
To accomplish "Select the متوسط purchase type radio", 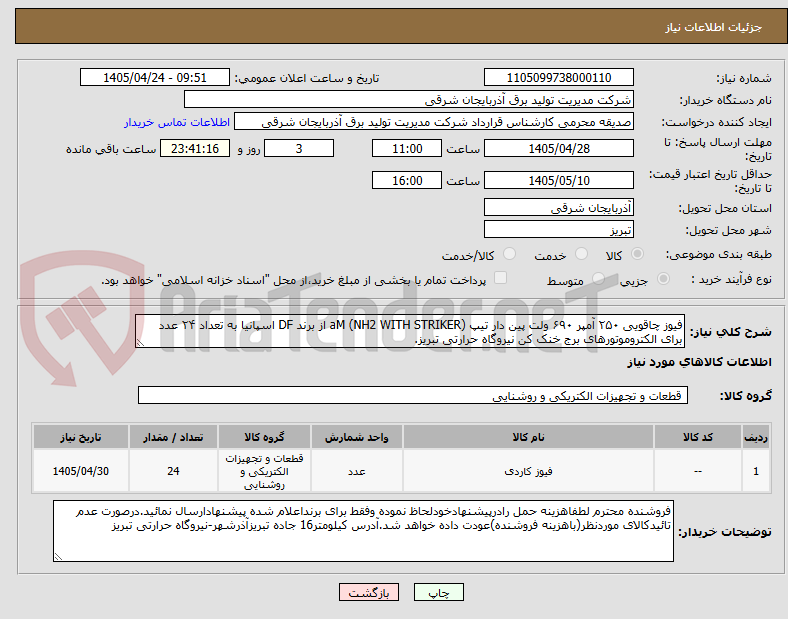I will (x=598, y=278).
